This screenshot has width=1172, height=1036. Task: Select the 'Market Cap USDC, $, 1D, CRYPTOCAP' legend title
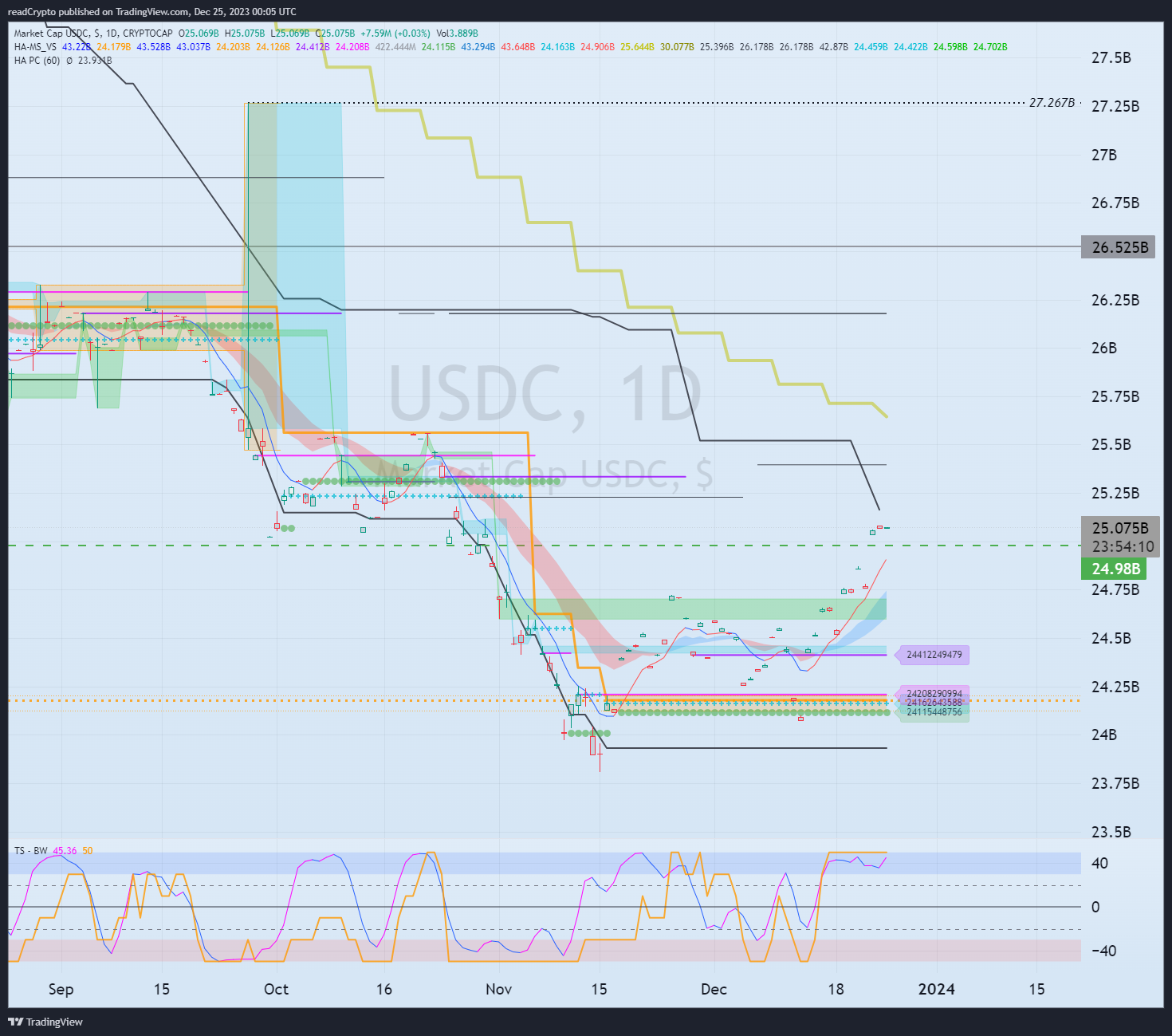(93, 33)
